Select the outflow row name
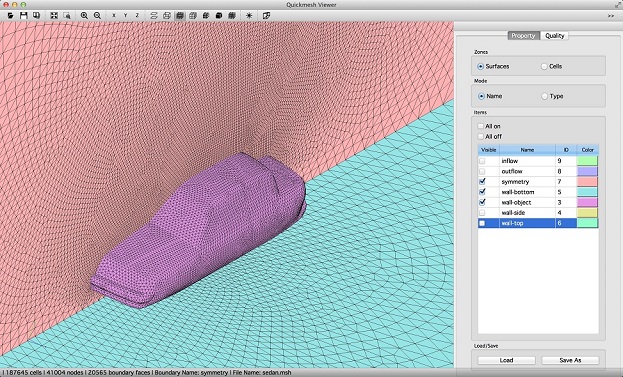 point(512,171)
